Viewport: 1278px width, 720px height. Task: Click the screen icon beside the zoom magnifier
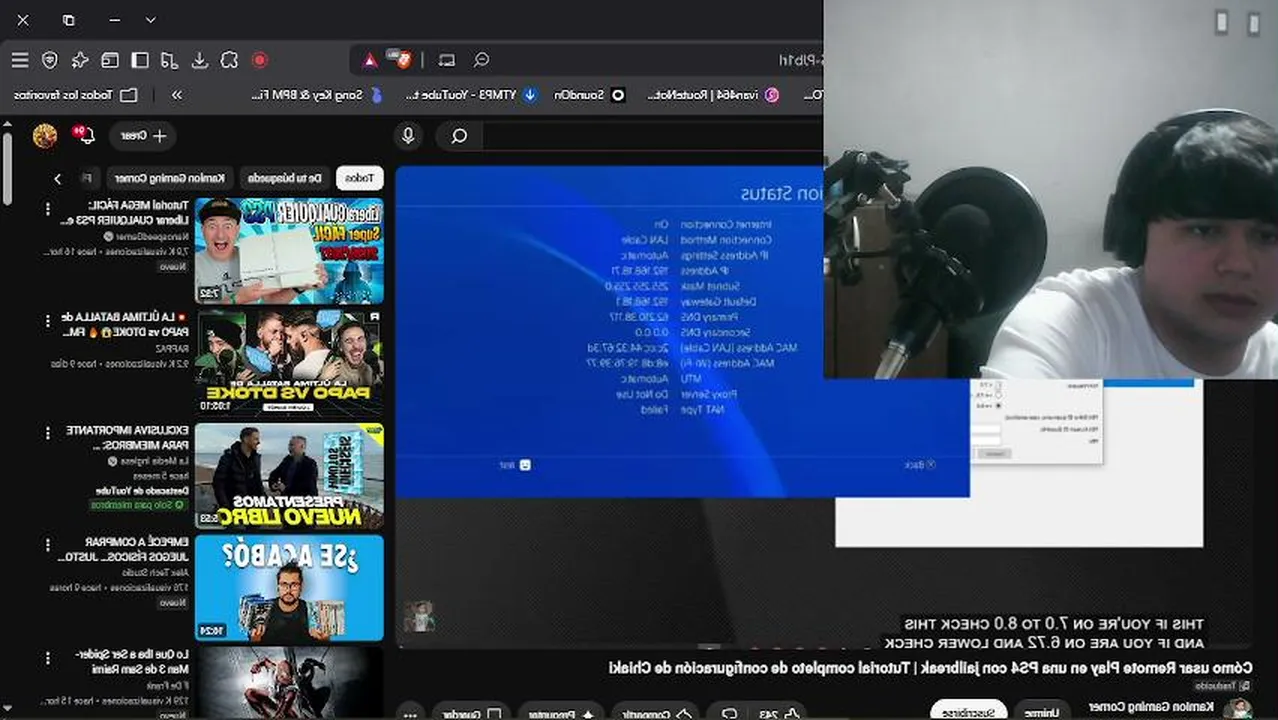point(447,60)
